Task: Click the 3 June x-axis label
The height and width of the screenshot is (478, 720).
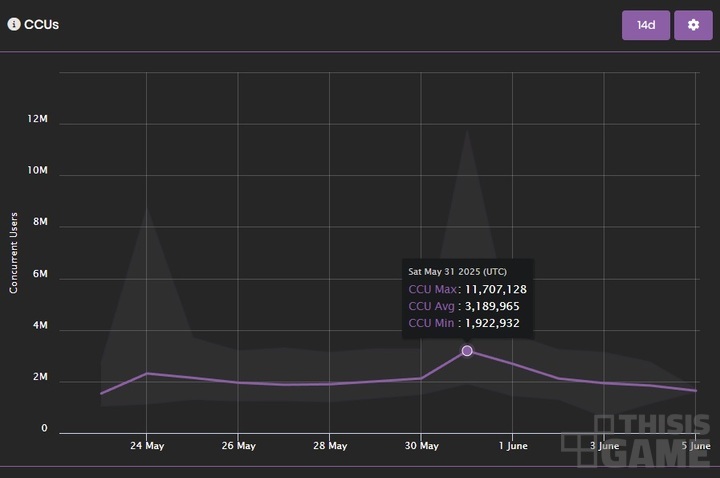Action: click(604, 446)
